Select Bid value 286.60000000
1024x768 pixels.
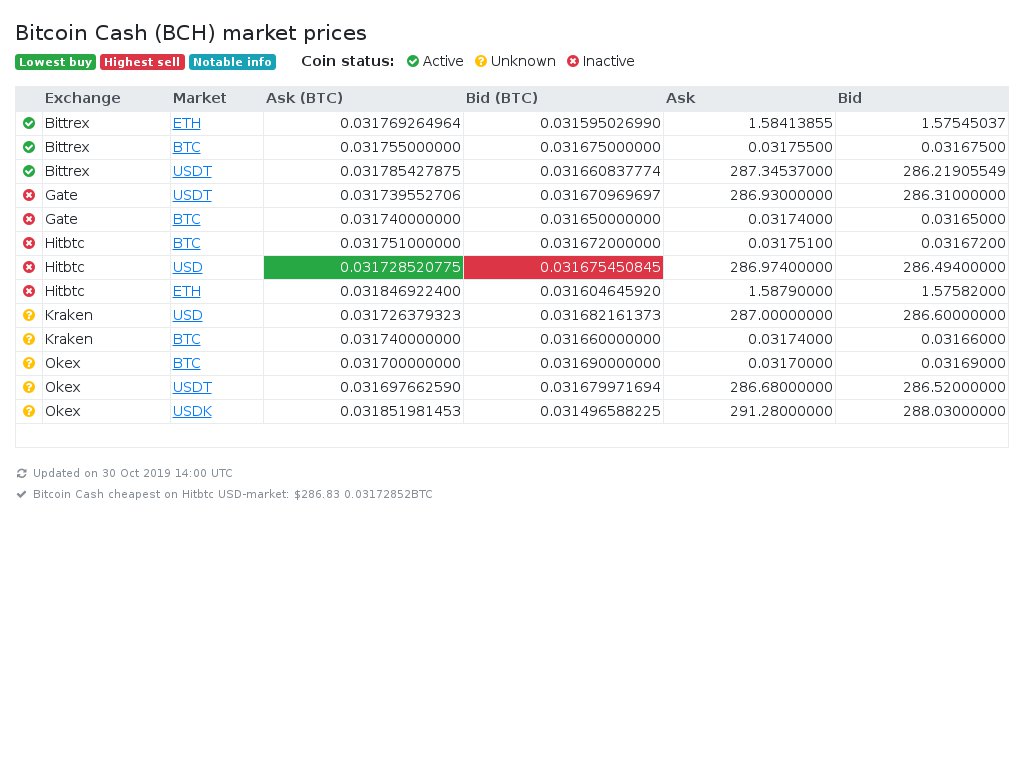click(x=954, y=315)
